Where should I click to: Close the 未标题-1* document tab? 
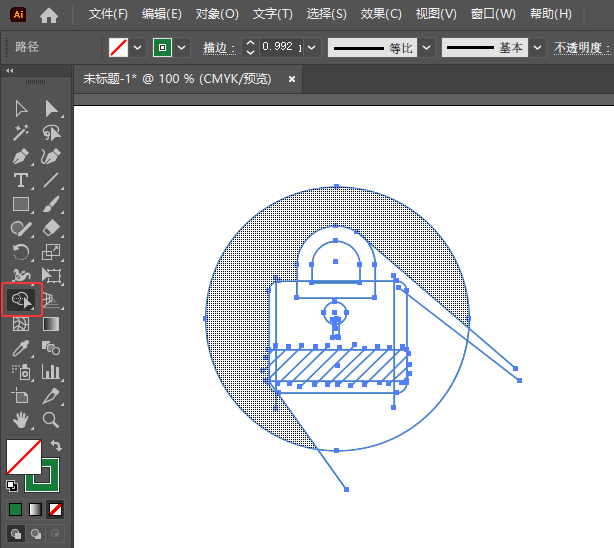(x=292, y=79)
